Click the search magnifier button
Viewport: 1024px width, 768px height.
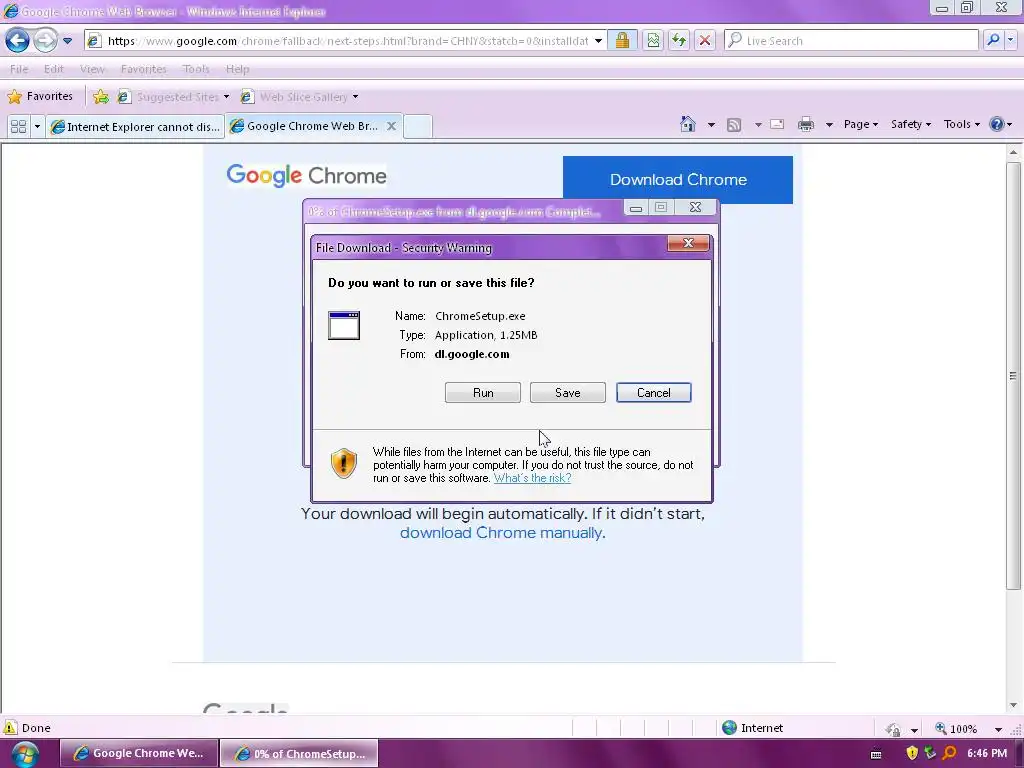pos(993,40)
